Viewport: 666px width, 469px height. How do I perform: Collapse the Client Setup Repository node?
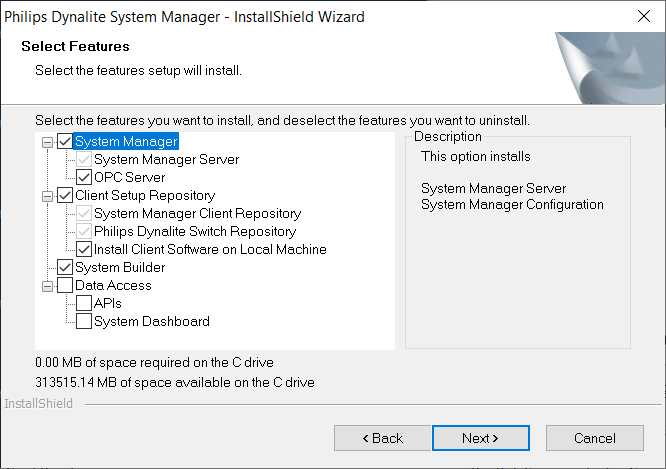point(48,196)
